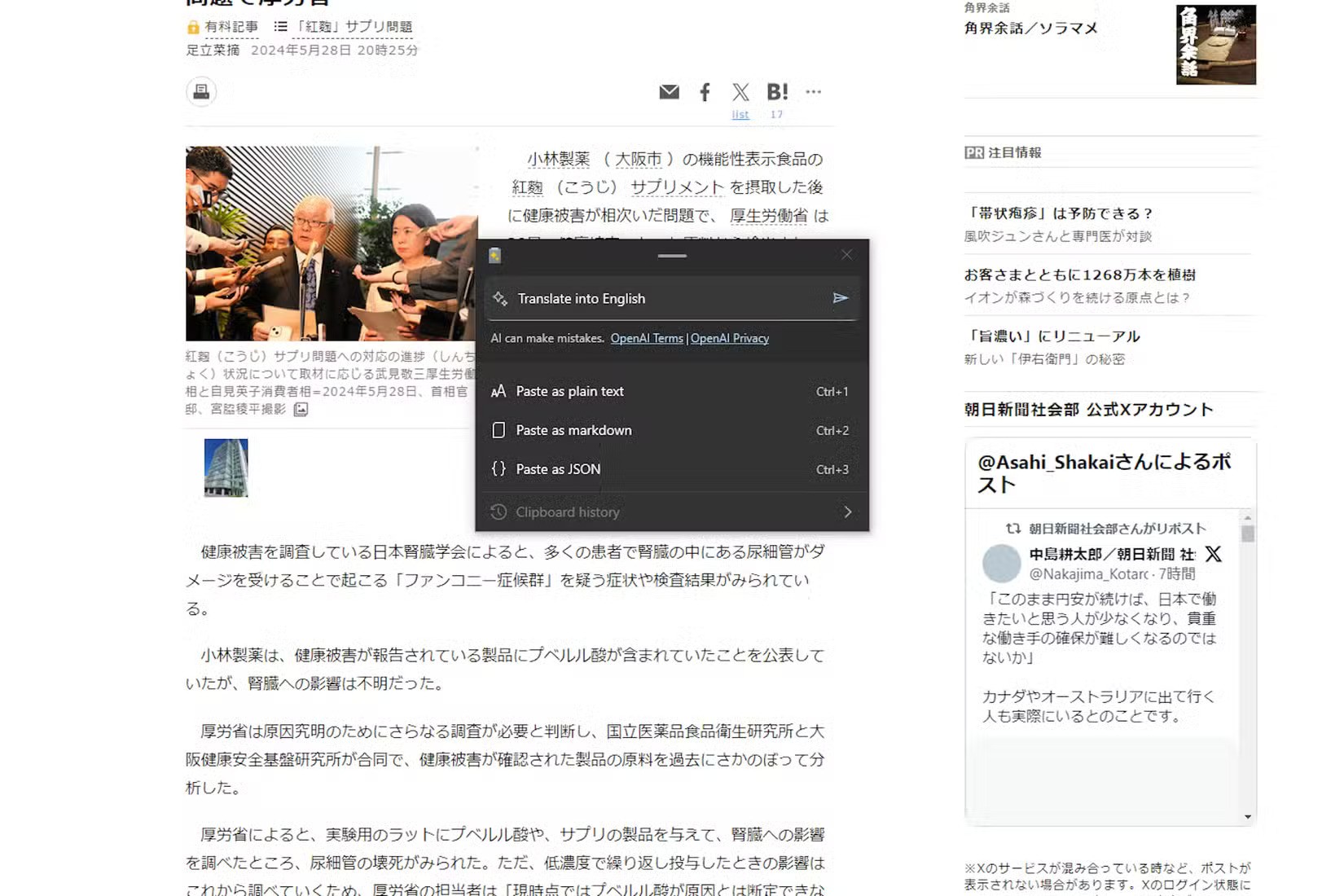Image resolution: width=1344 pixels, height=896 pixels.
Task: Open more sharing options ellipsis
Action: [x=813, y=92]
